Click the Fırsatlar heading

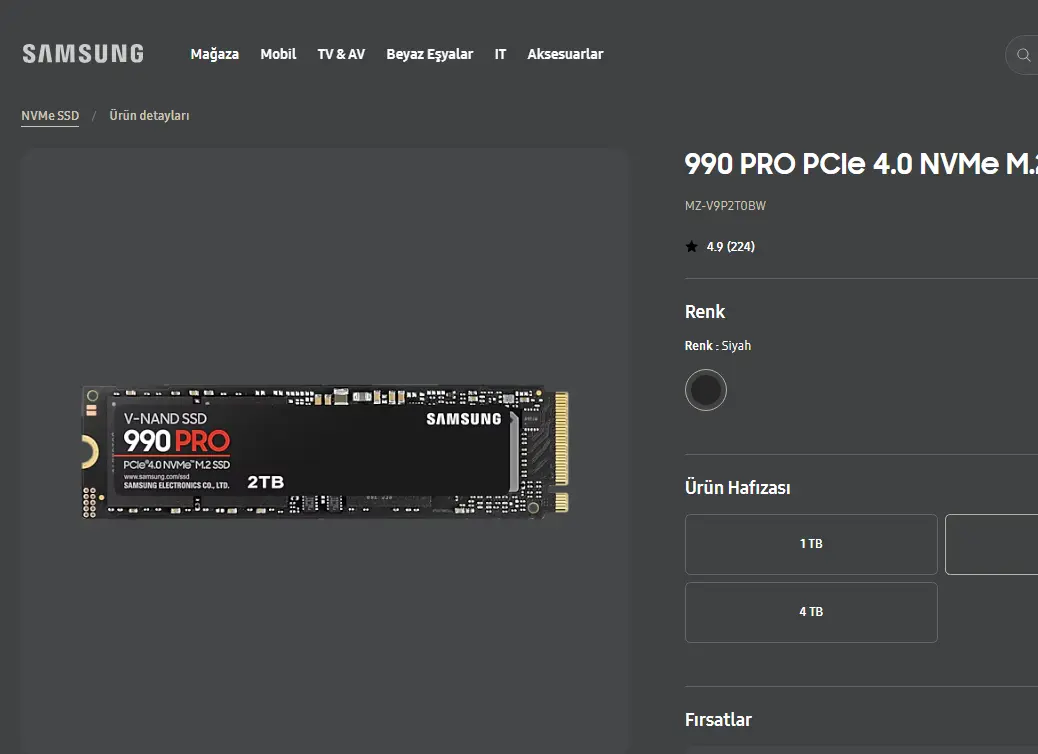tap(718, 720)
